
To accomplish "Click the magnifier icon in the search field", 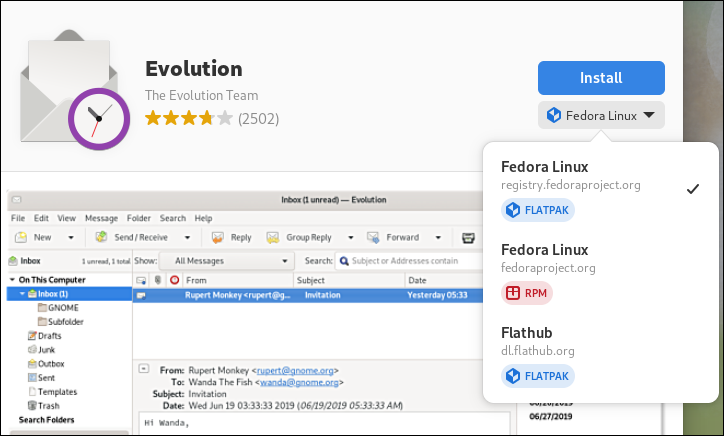I will tap(344, 261).
